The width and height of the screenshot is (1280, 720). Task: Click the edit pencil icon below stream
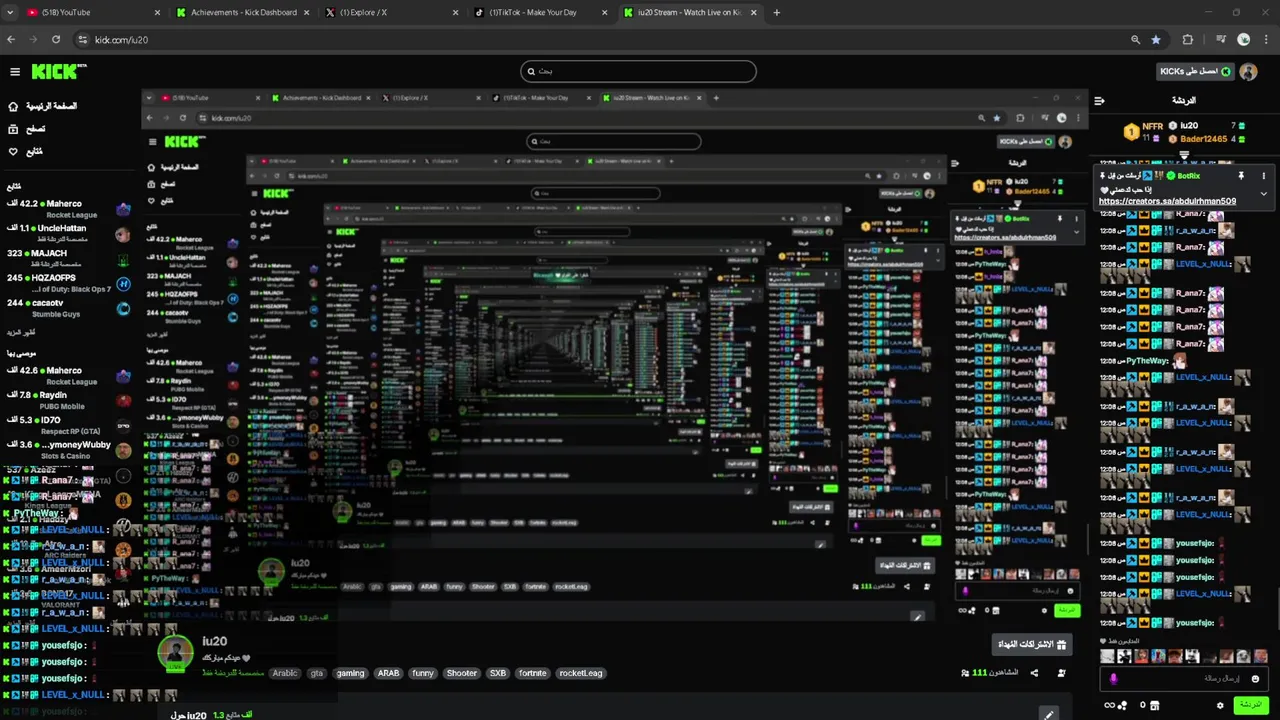[1048, 714]
